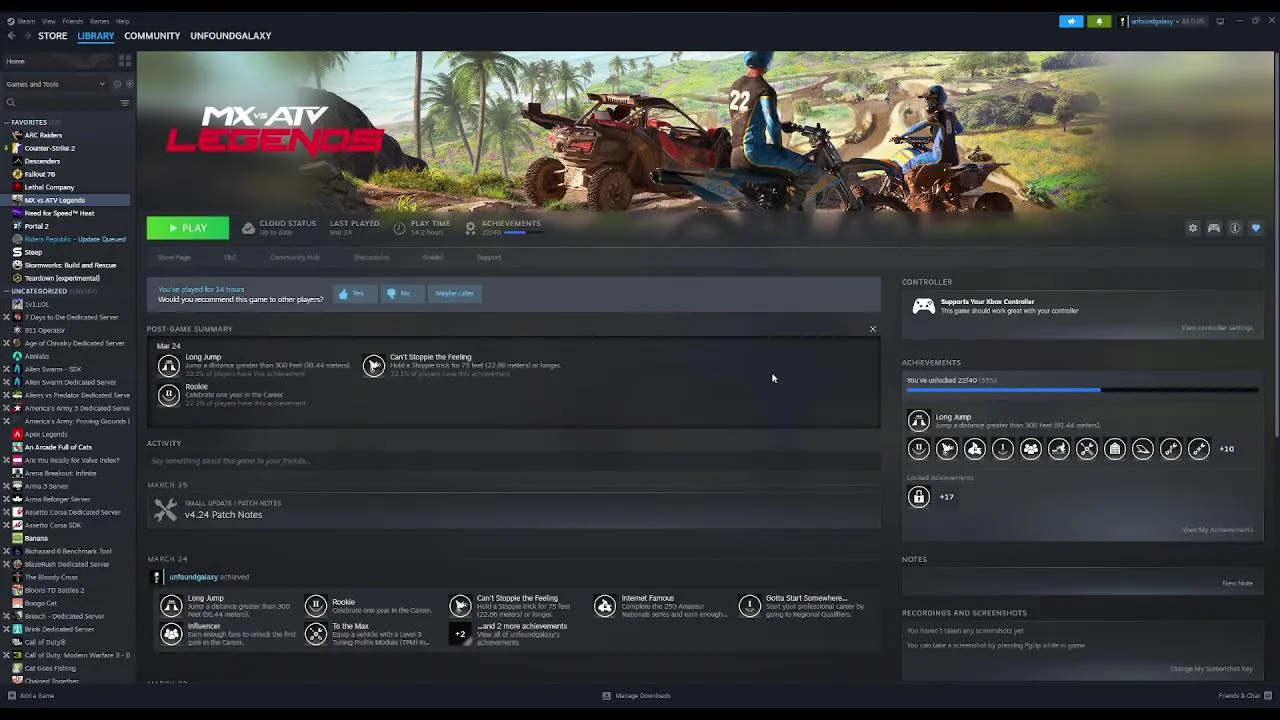Open the View menu
The image size is (1280, 720).
point(48,21)
